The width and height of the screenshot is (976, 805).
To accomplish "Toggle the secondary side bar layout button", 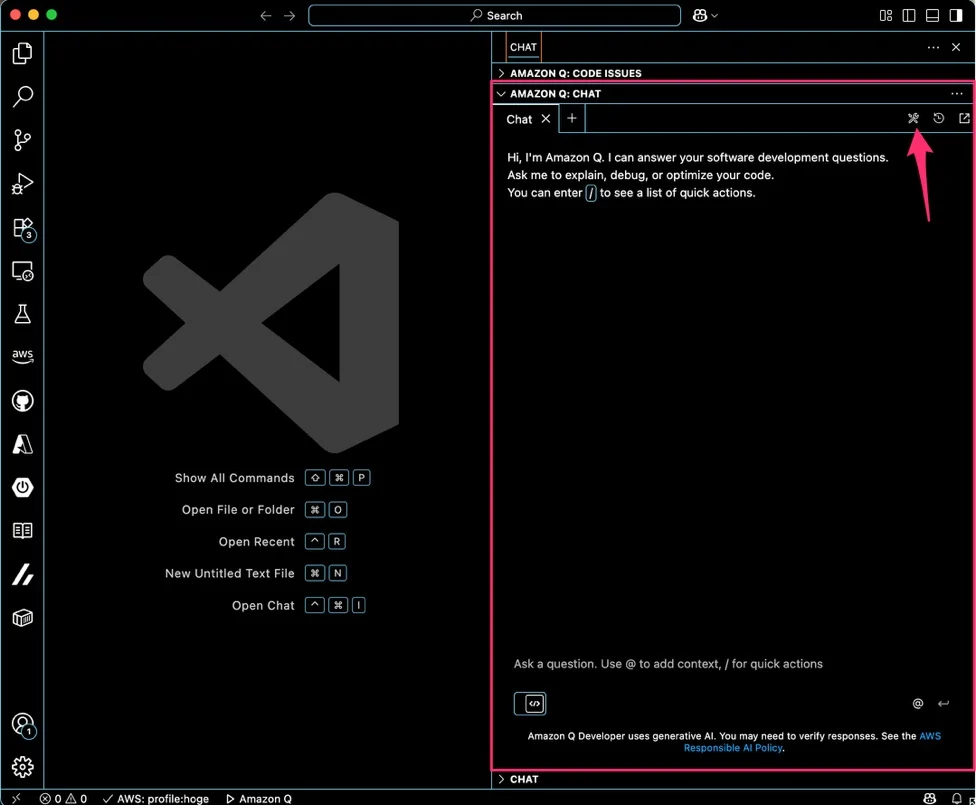I will click(x=956, y=16).
